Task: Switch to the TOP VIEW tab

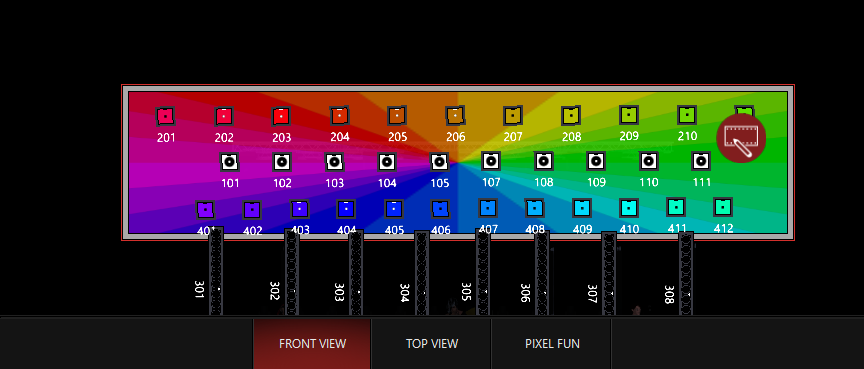Action: pyautogui.click(x=432, y=344)
